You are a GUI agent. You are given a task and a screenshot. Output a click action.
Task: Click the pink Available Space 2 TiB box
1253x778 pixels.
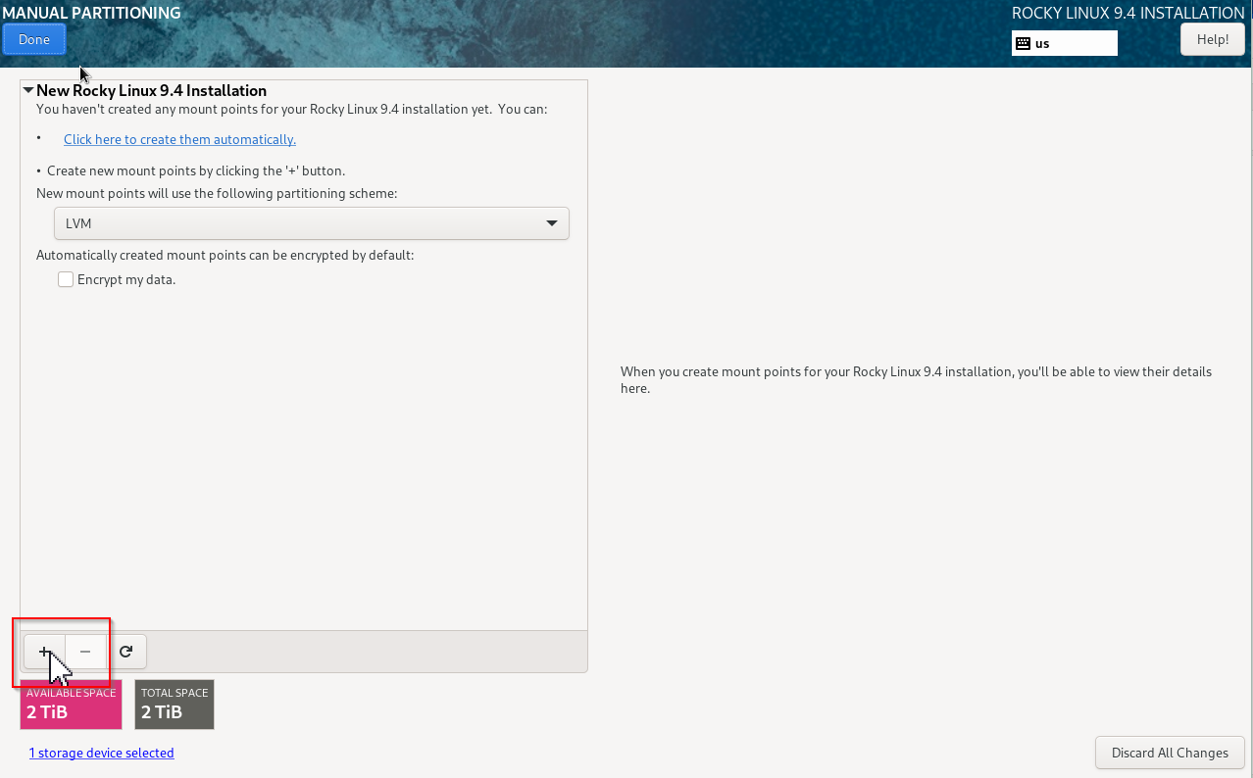click(71, 705)
